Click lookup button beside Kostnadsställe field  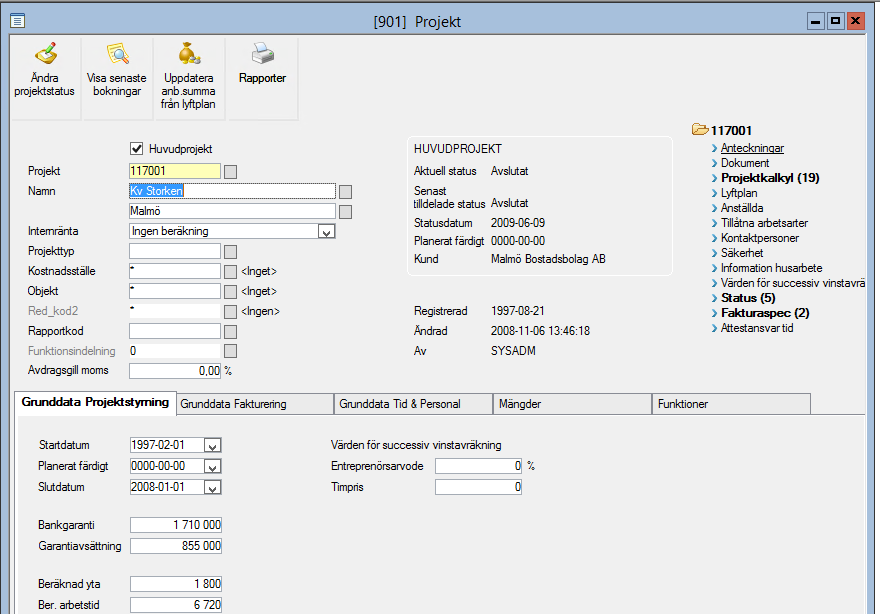[x=230, y=272]
